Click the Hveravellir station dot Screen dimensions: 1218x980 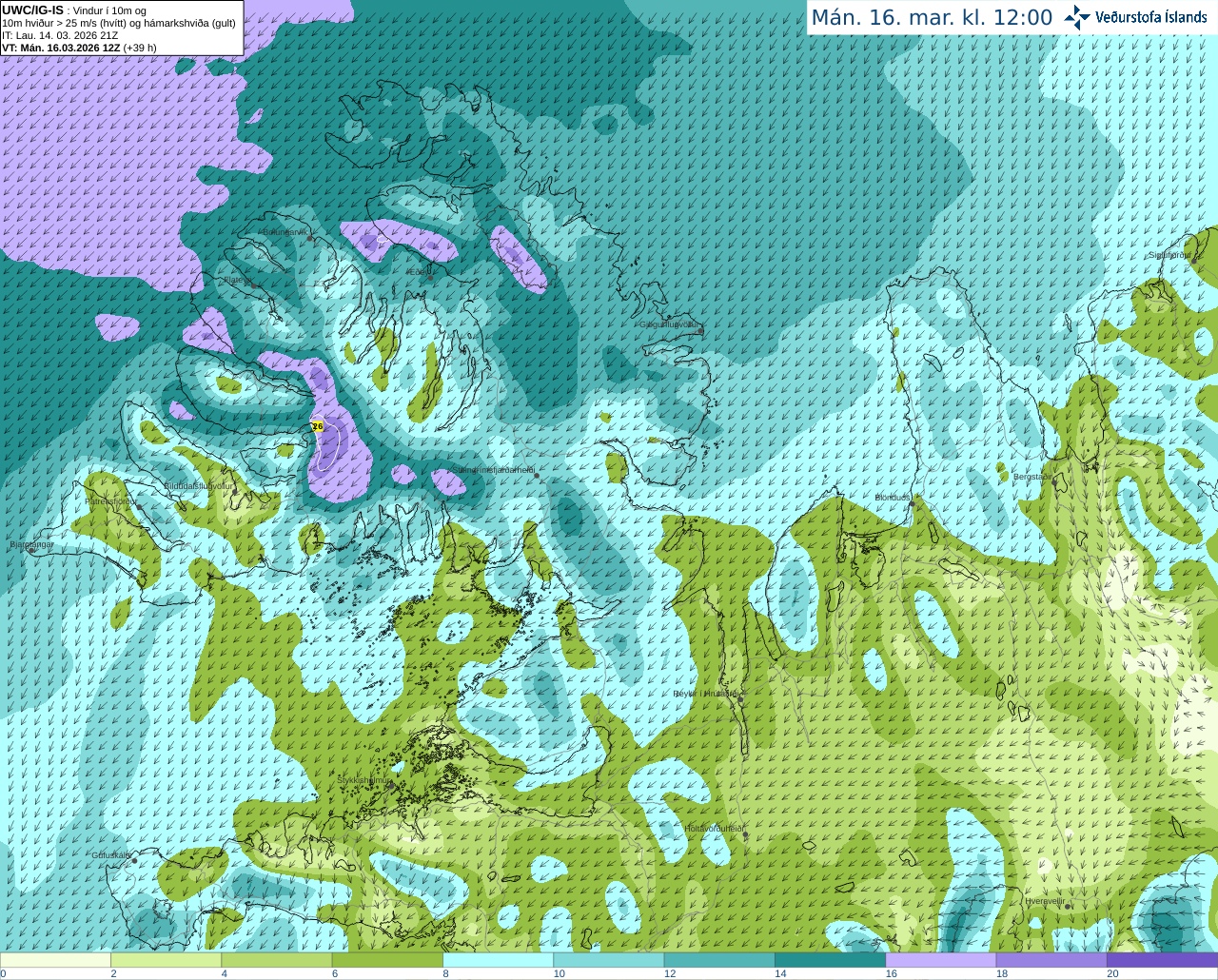[1066, 907]
